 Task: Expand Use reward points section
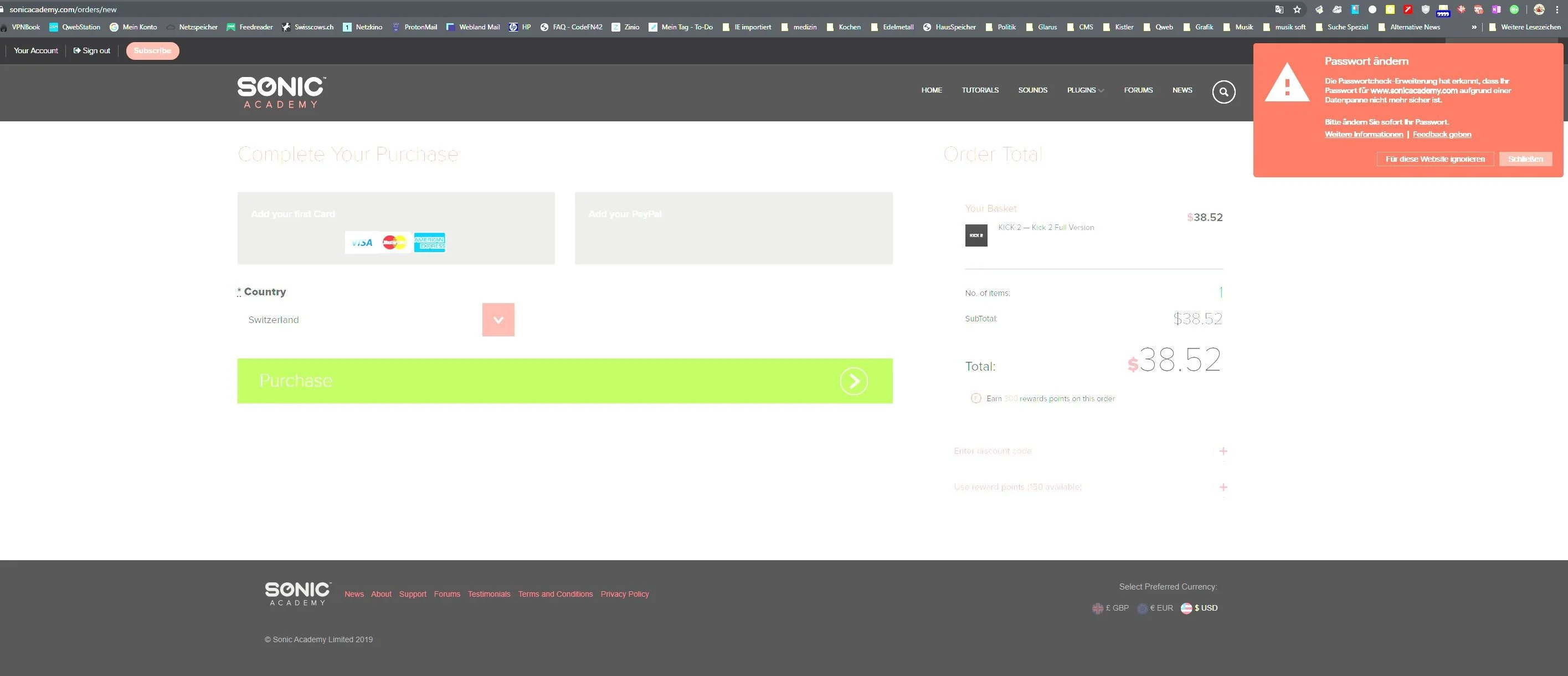tap(1223, 487)
